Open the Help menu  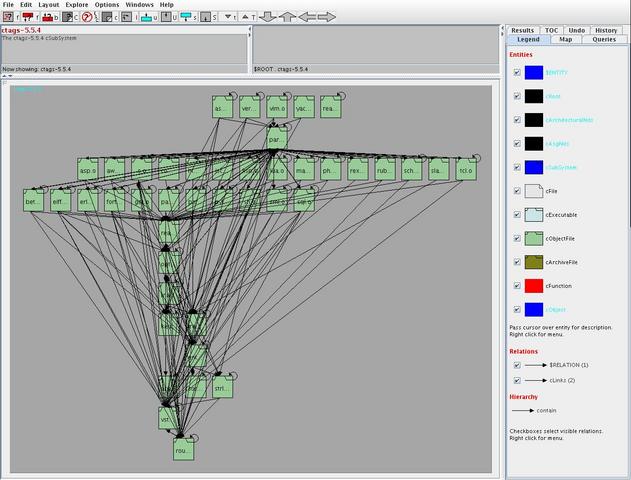tap(167, 4)
